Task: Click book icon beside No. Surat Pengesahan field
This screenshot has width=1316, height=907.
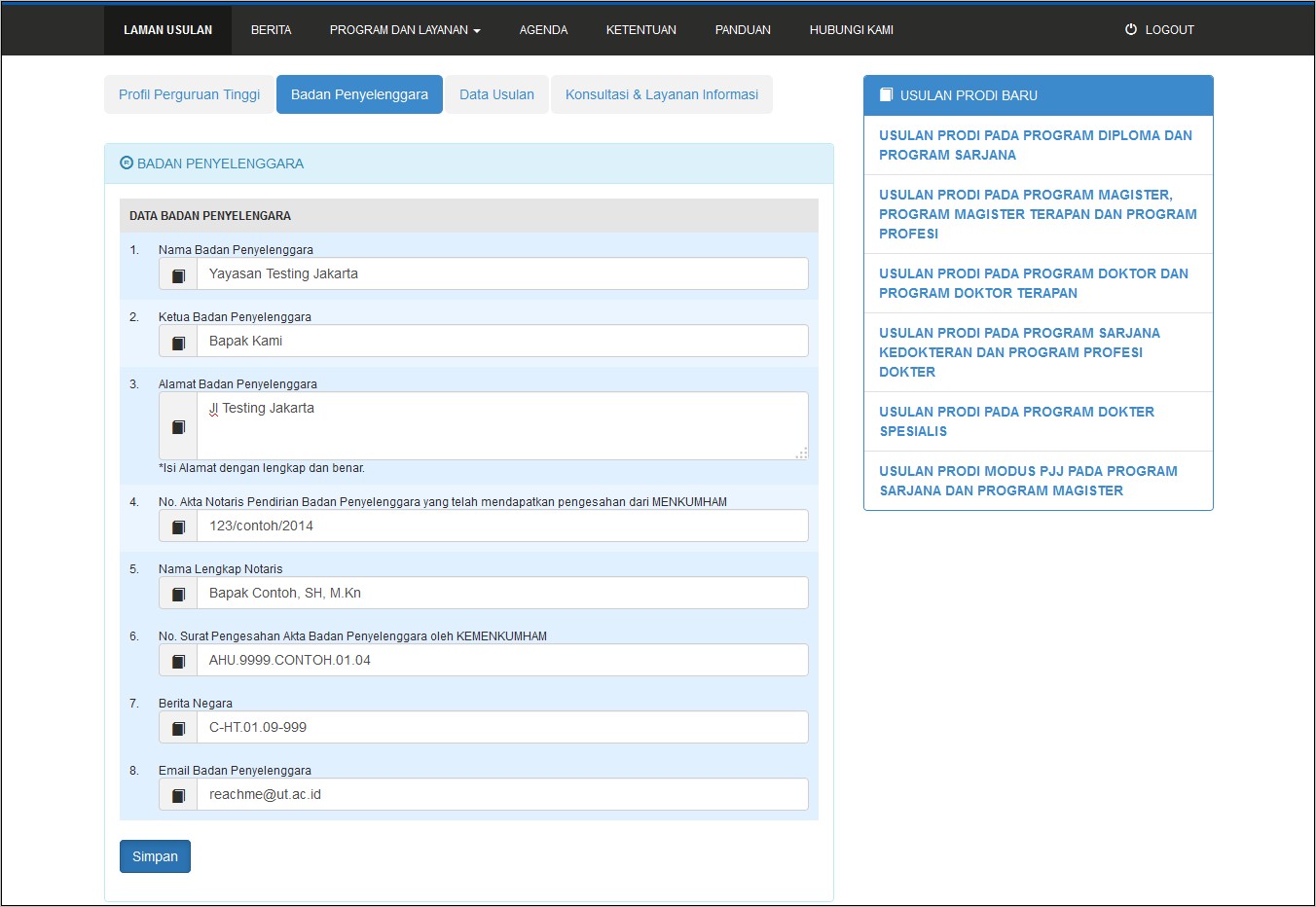Action: [x=178, y=661]
